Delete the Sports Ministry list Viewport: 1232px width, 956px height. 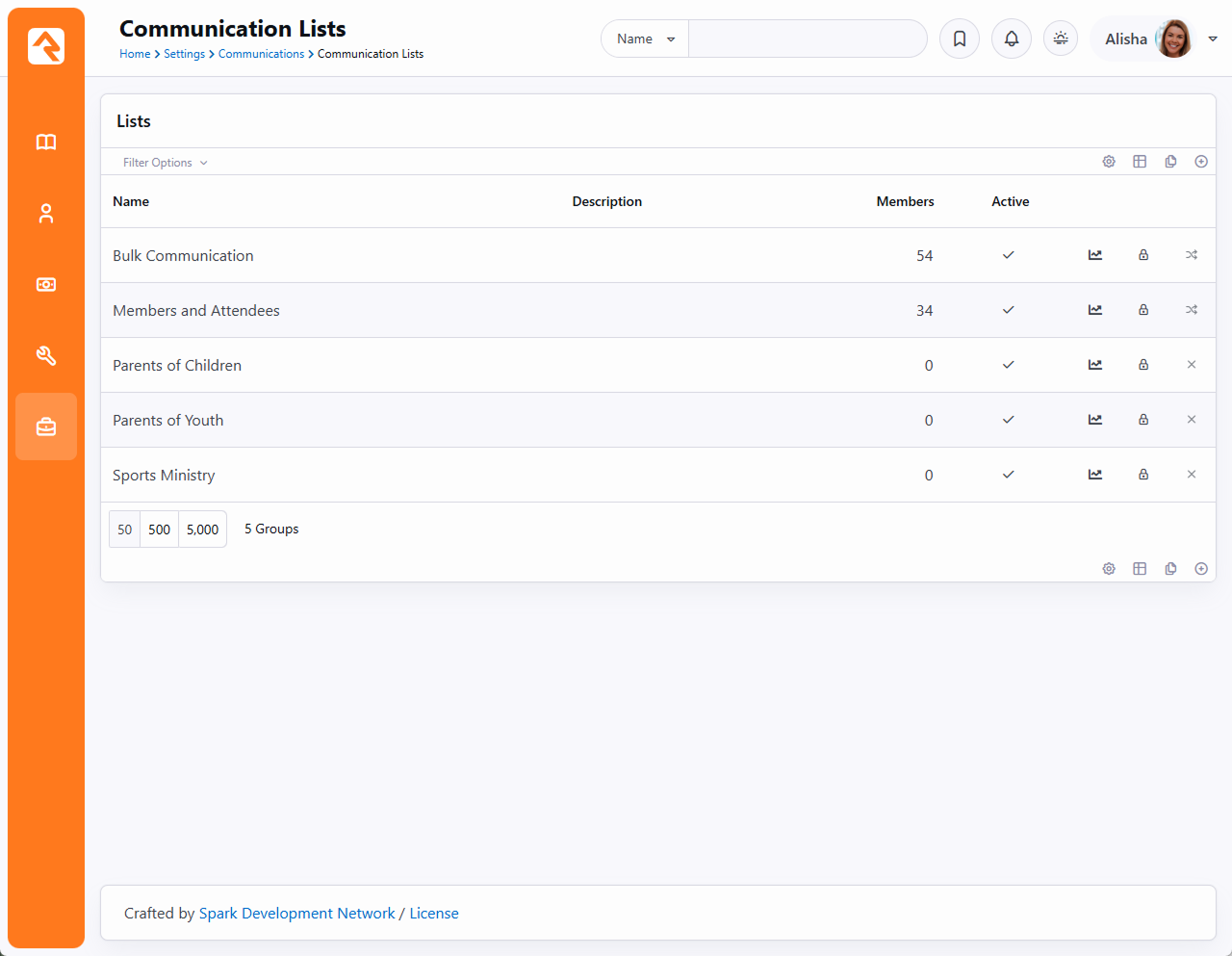[1192, 475]
